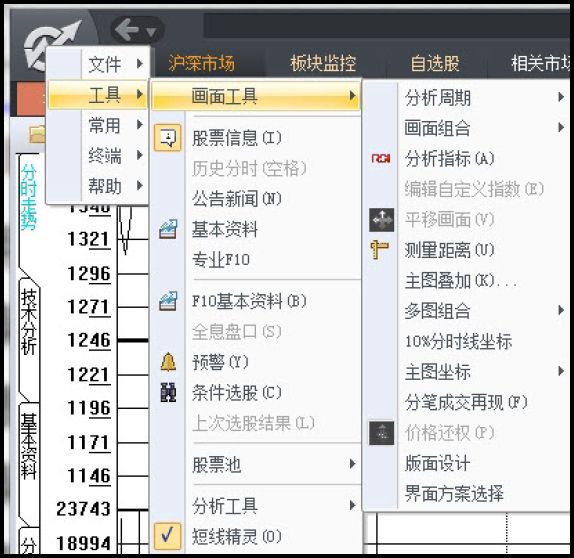
Task: Select 预警(Y) menu entry
Action: tap(256, 362)
